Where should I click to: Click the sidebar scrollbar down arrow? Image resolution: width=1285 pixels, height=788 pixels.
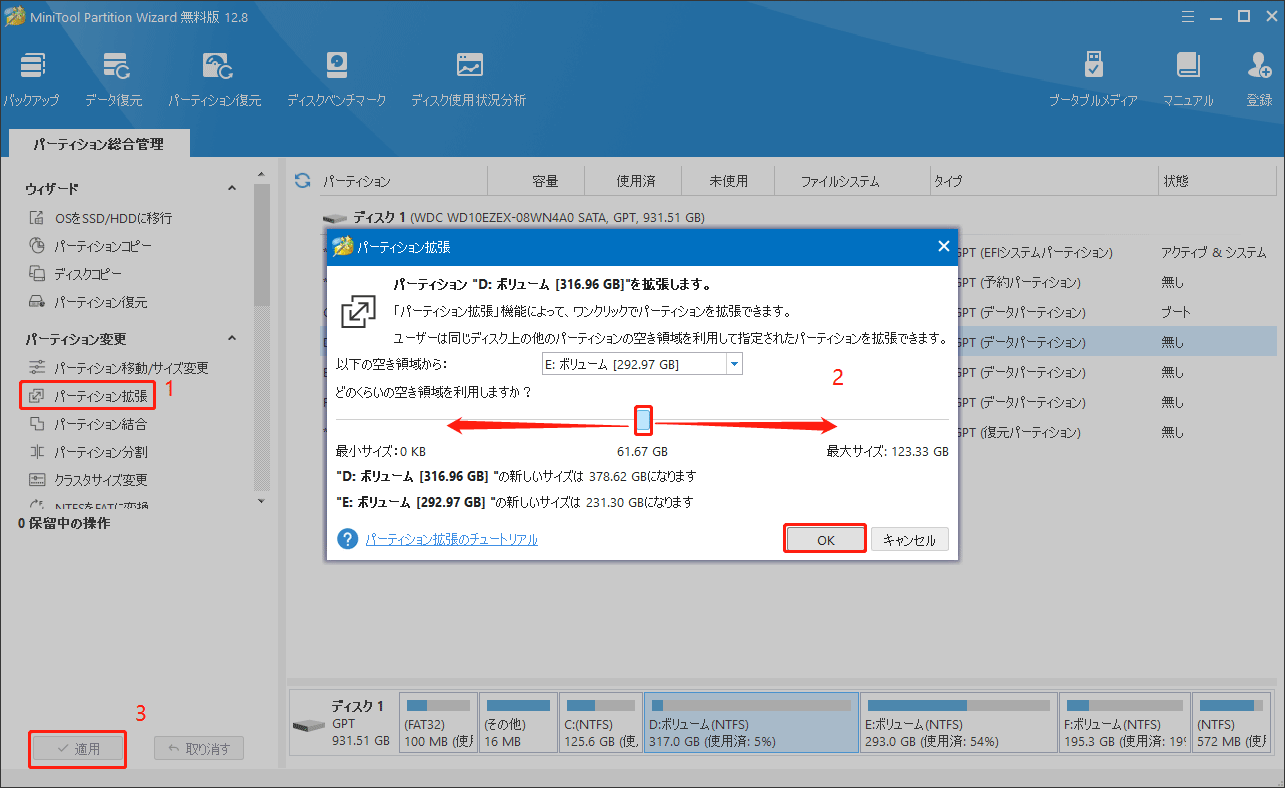(x=262, y=500)
